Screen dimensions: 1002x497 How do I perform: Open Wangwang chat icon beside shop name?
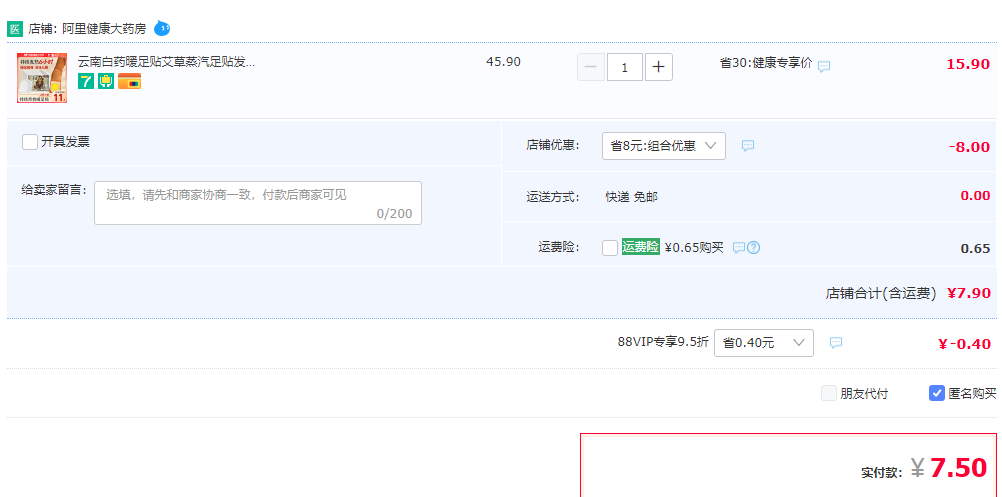point(162,28)
